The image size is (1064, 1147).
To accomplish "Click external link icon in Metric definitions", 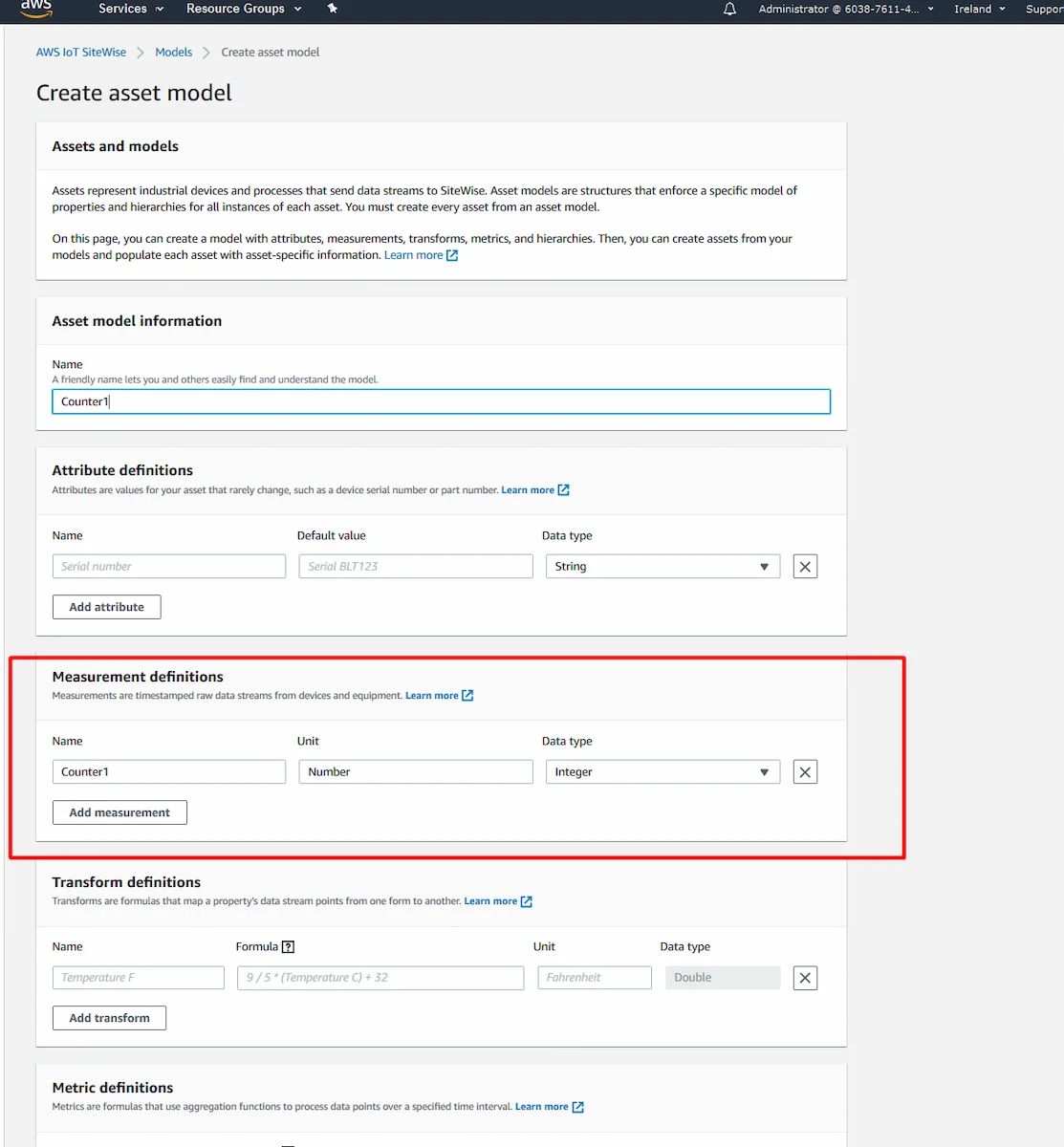I will tap(577, 1107).
